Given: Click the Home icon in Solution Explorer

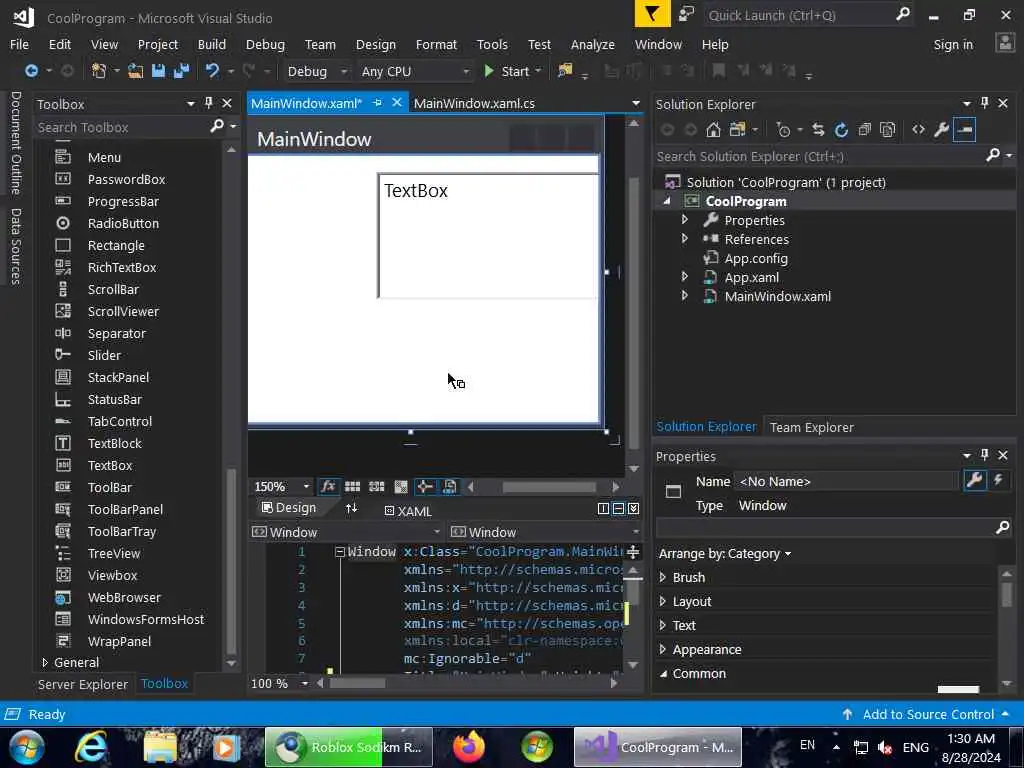Looking at the screenshot, I should 713,130.
